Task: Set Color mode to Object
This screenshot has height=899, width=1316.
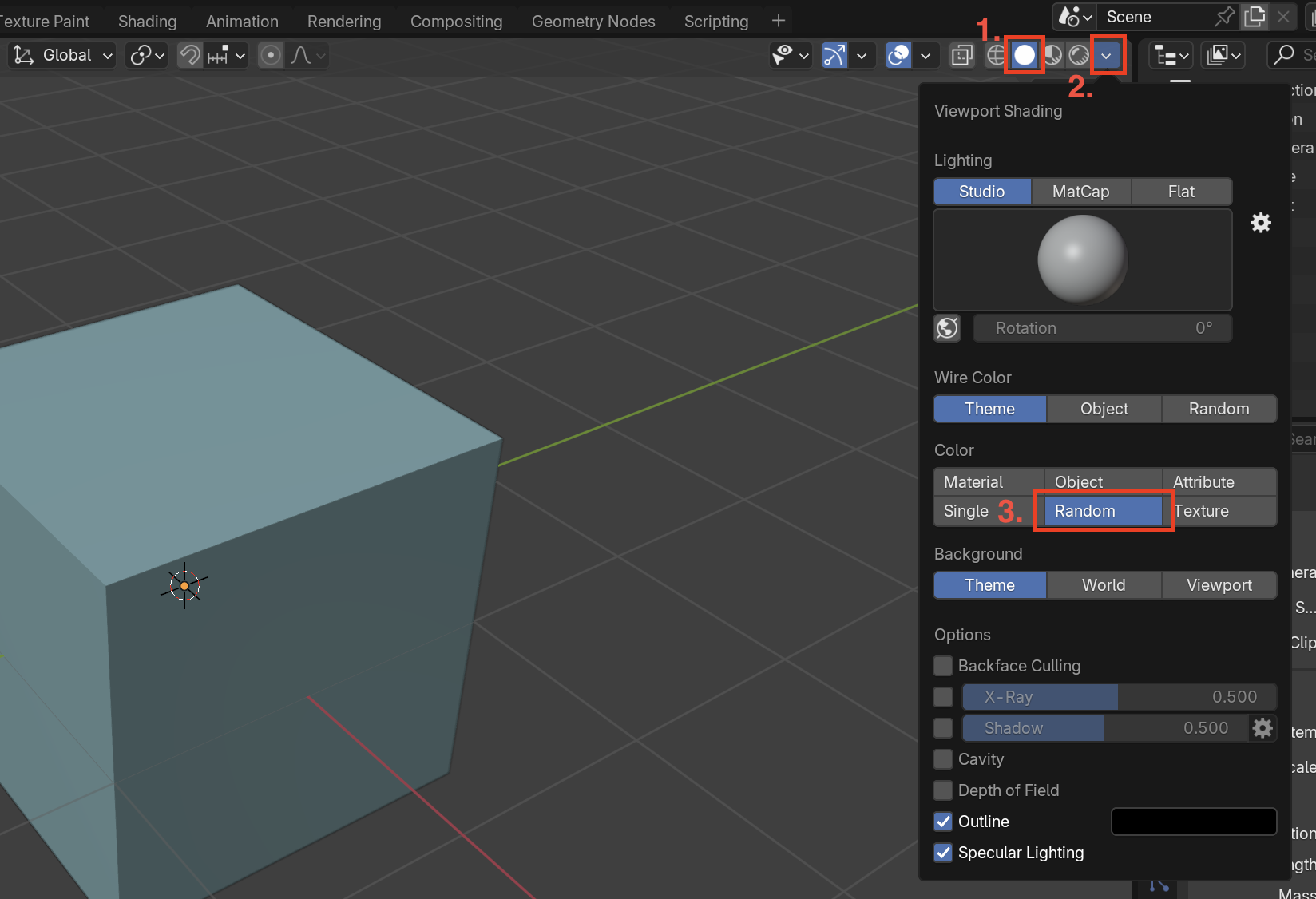Action: pyautogui.click(x=1104, y=482)
